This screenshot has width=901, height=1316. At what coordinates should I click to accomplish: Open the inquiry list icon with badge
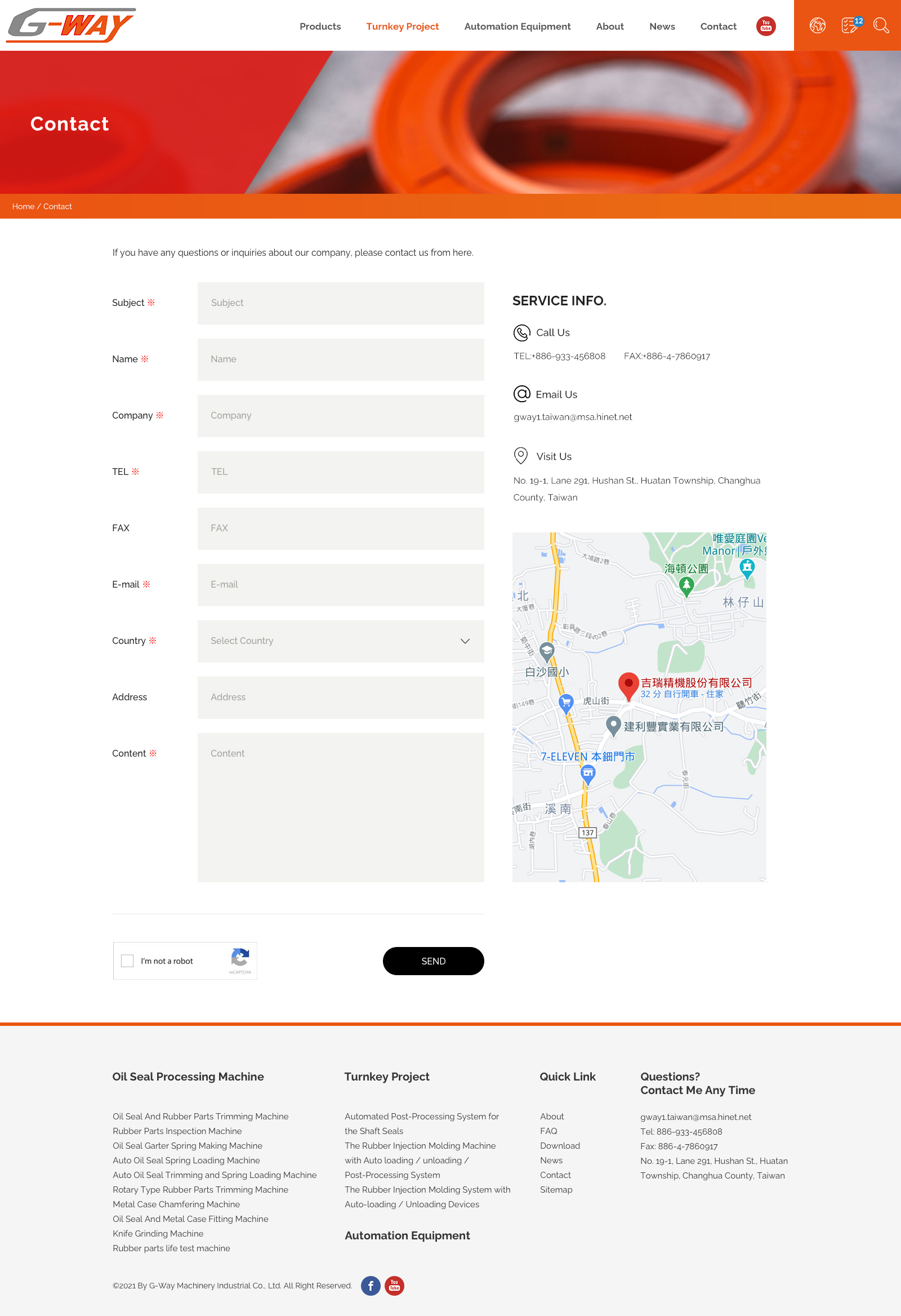(x=851, y=25)
